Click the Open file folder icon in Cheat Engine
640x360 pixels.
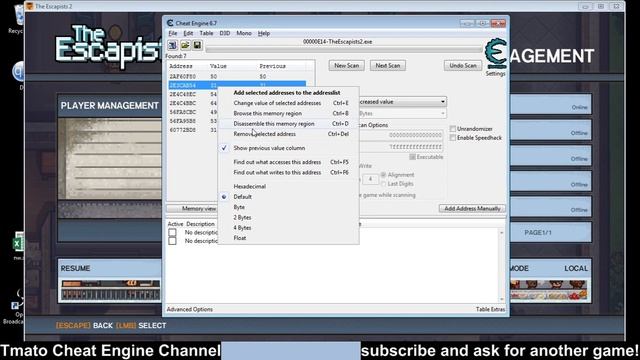point(185,45)
